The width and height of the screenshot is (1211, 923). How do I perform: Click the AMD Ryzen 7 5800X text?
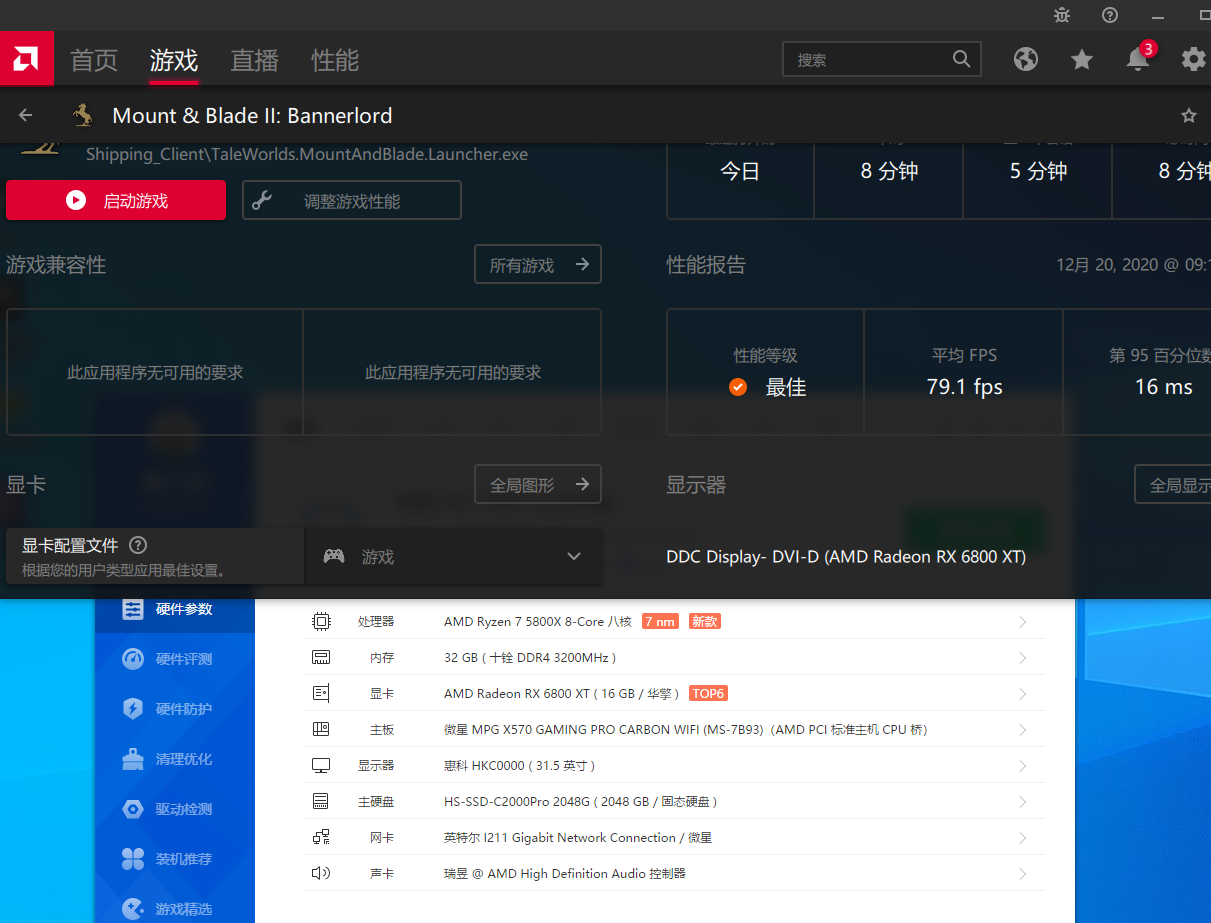(x=538, y=622)
